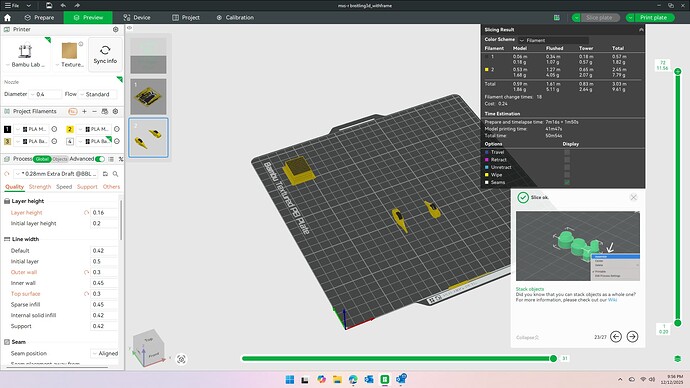Collapse the Slicing Result panel
Screen dimensions: 690x388
(641, 29)
